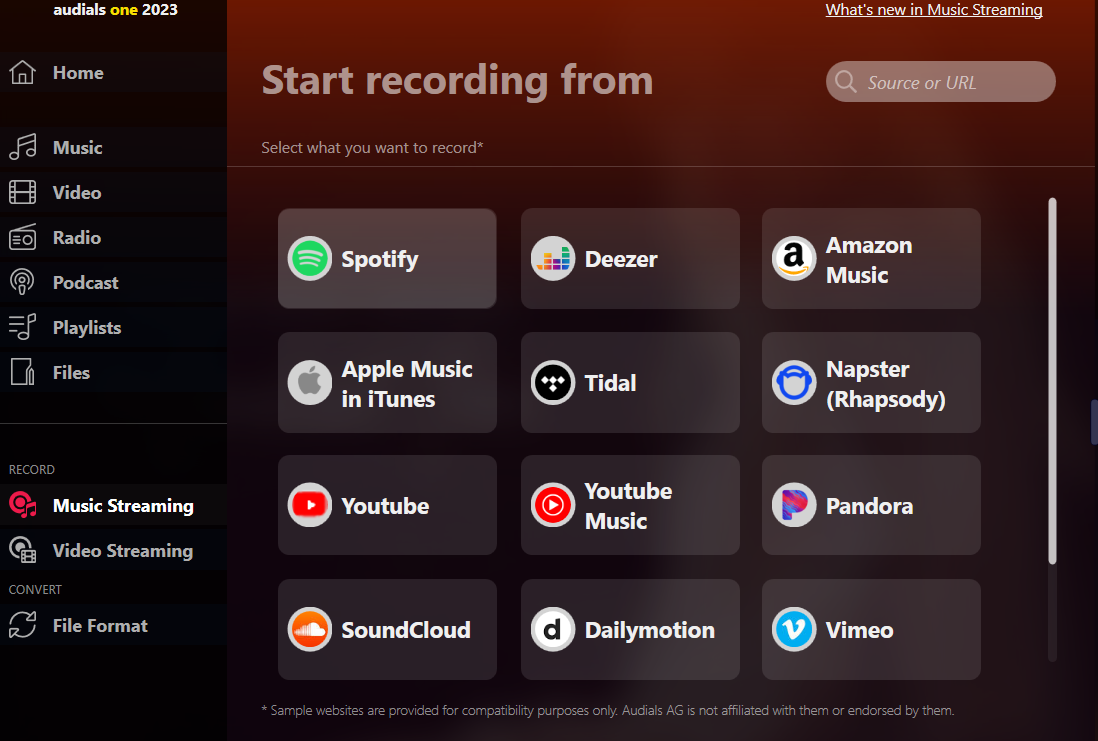Click the green Spotify logo
Viewport: 1098px width, 741px height.
310,258
